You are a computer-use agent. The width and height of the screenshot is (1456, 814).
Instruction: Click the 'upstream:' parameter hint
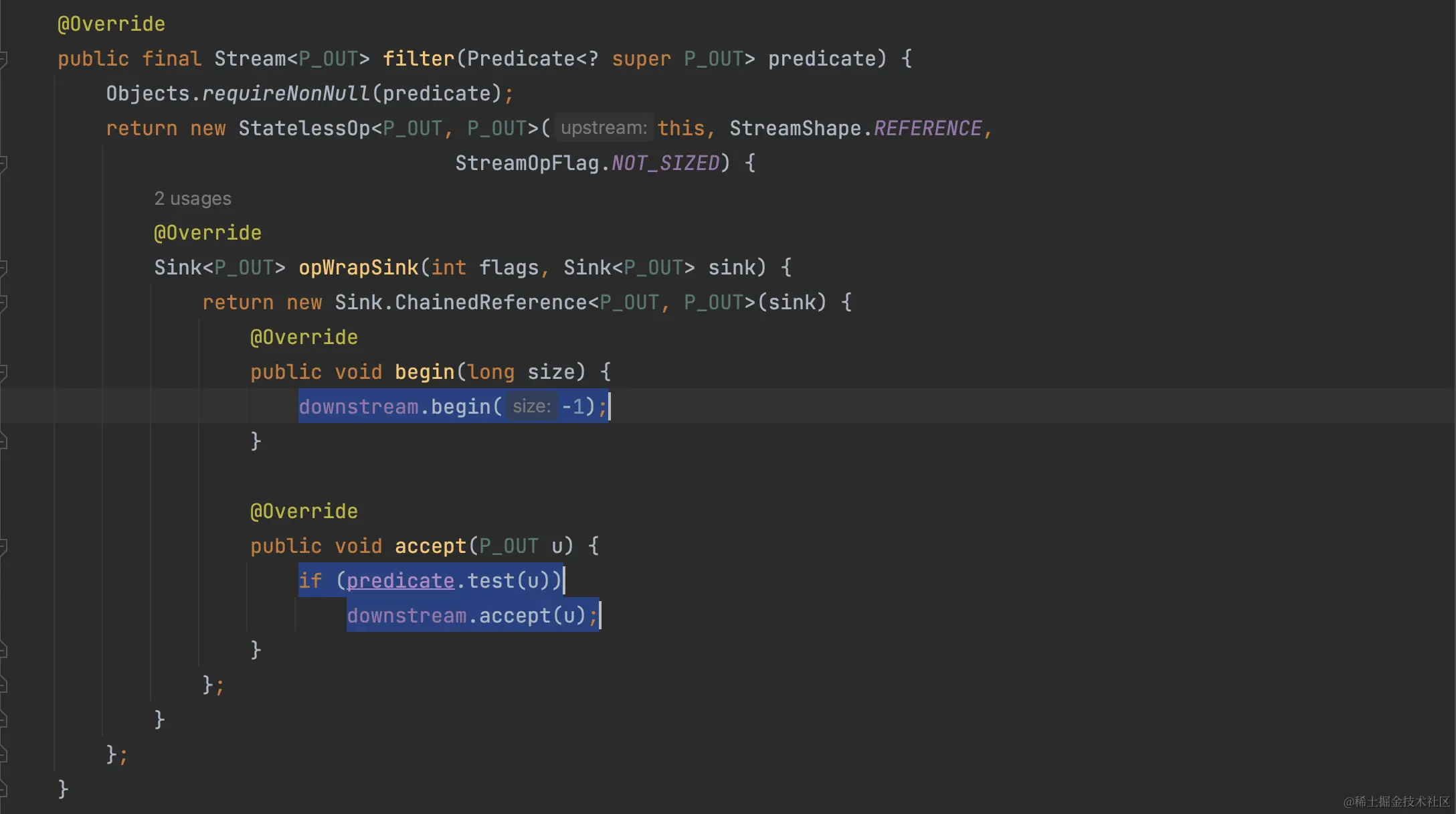603,128
